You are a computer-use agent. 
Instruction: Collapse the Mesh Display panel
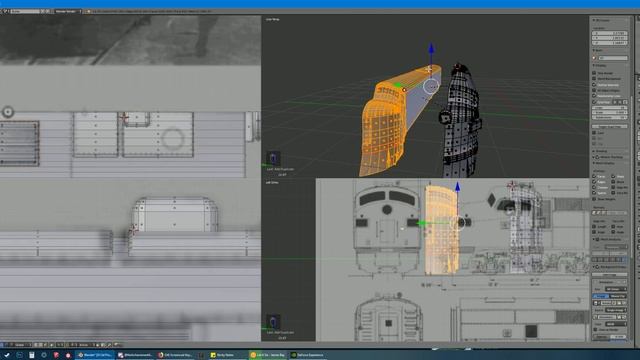point(605,163)
